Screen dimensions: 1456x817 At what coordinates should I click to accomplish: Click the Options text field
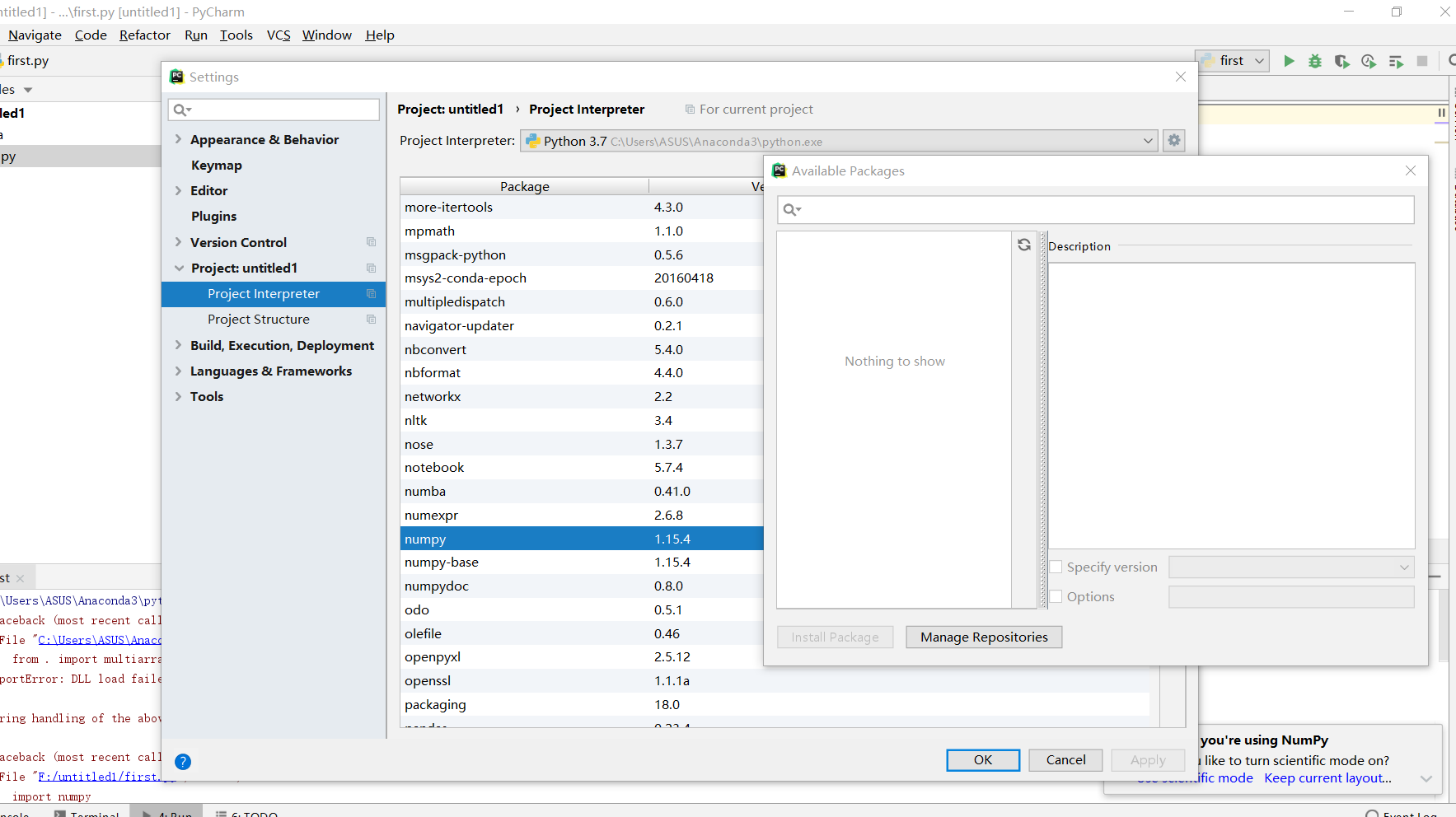coord(1291,596)
